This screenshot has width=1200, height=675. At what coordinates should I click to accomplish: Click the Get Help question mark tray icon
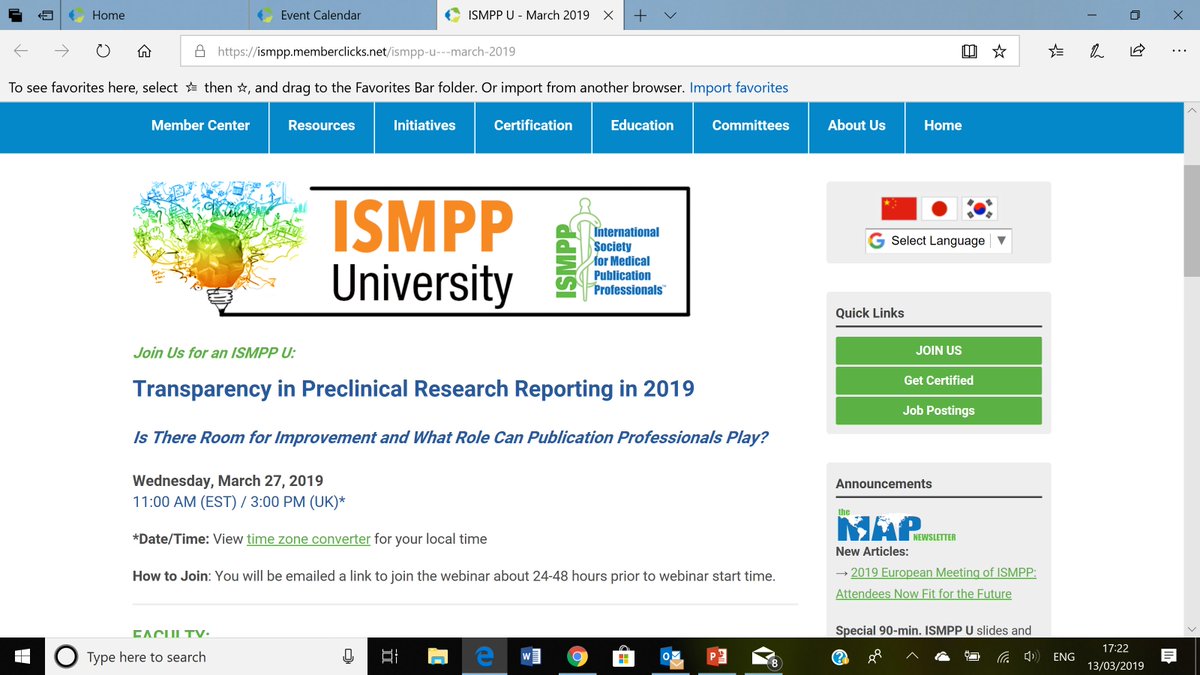pos(840,657)
